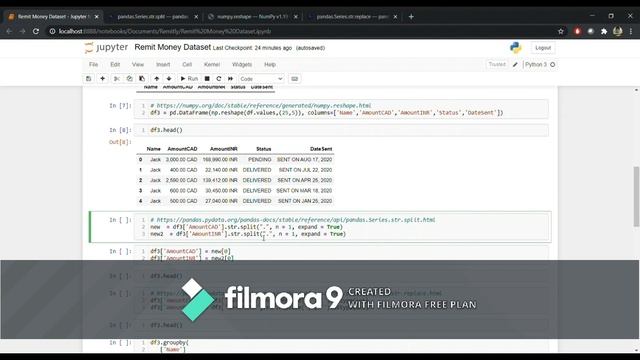The height and width of the screenshot is (360, 640).
Task: Switch to the numpy.reshape browser tab
Action: (252, 17)
